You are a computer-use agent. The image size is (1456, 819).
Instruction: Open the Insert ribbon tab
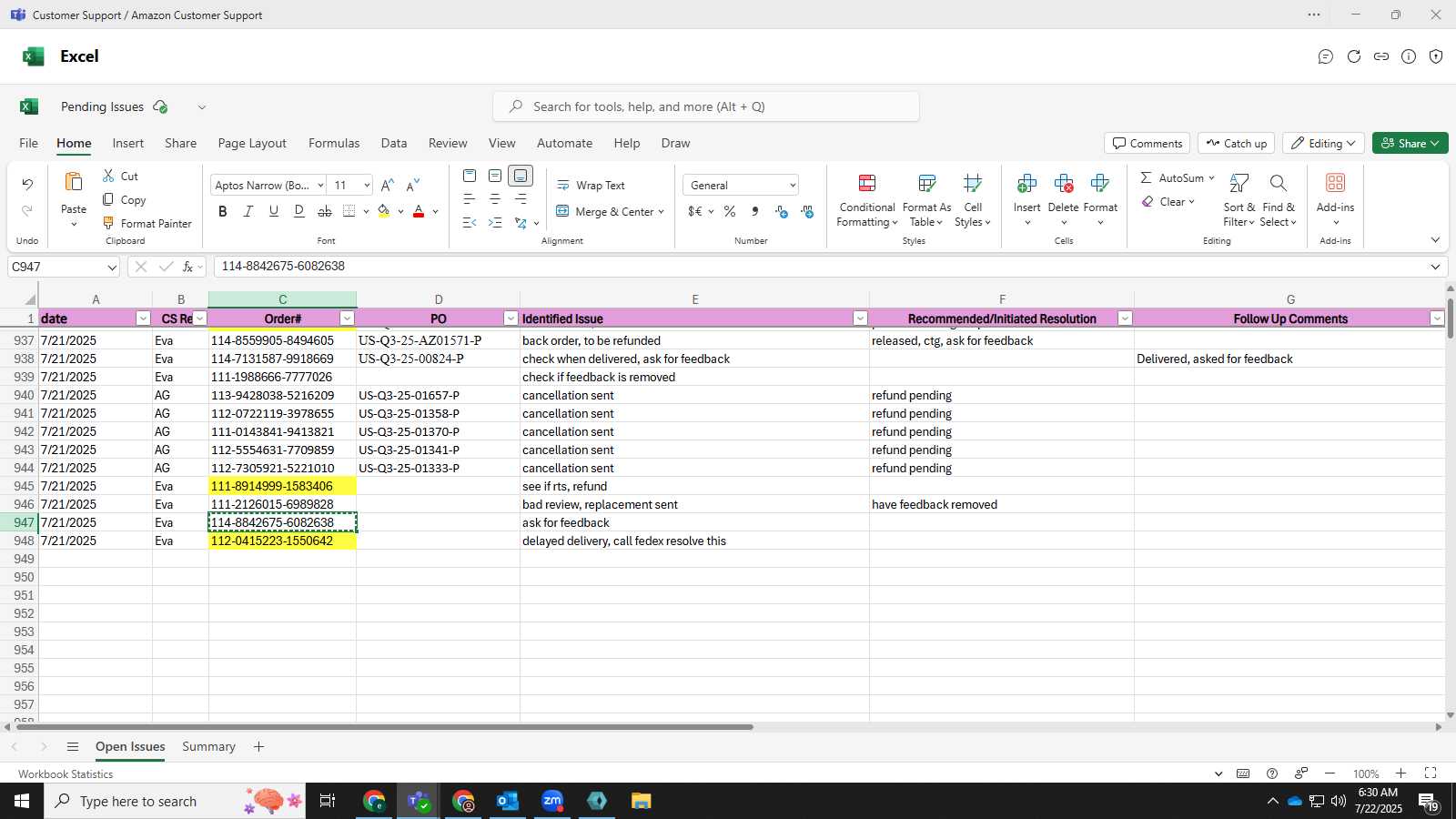pyautogui.click(x=128, y=144)
